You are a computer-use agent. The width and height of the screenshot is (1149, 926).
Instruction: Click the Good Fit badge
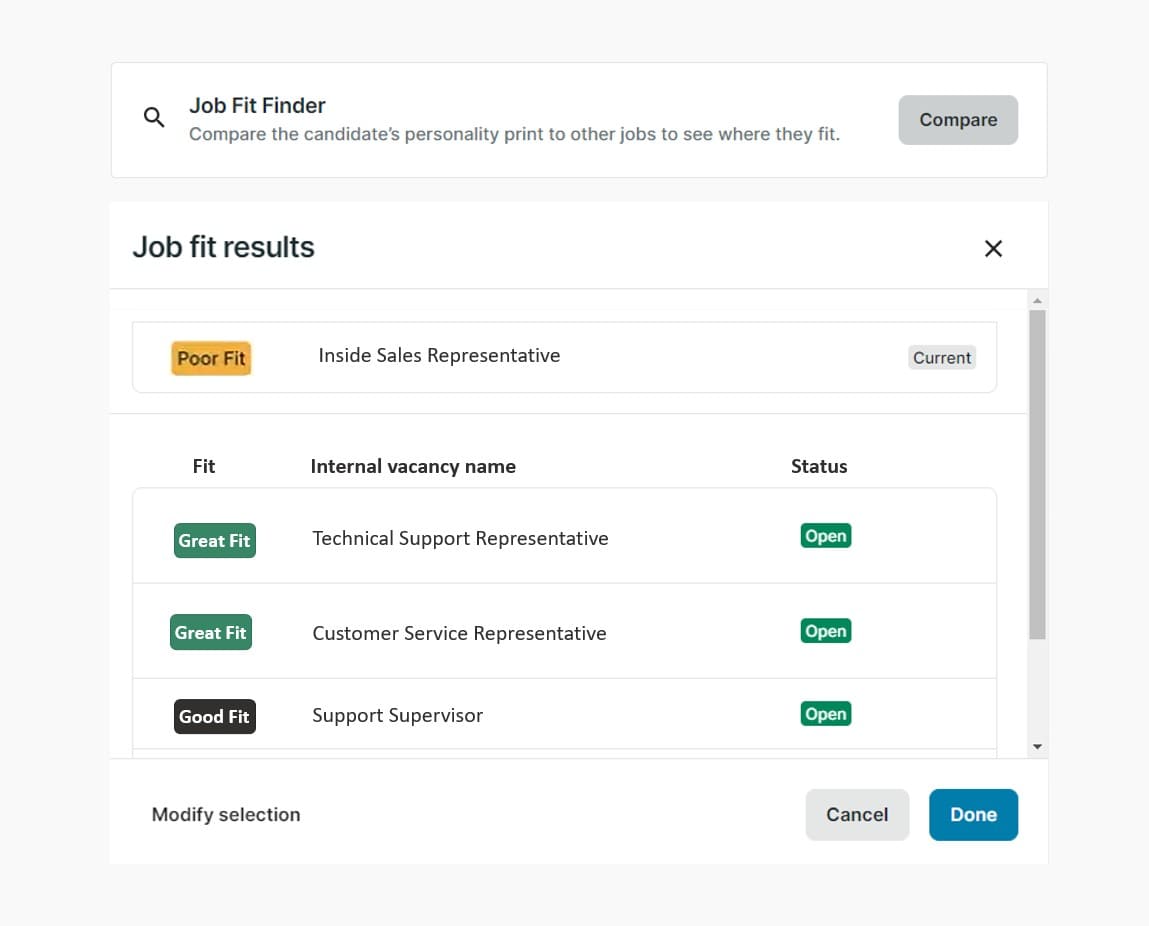pos(214,716)
